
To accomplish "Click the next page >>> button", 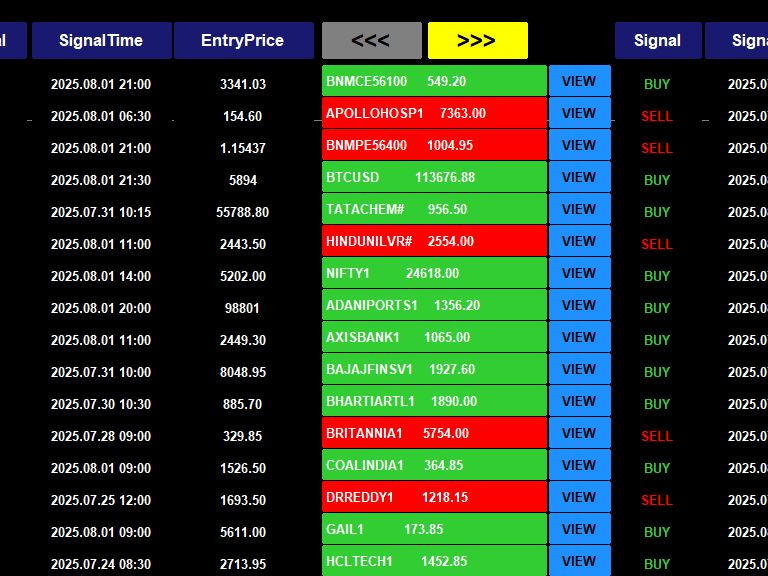I will pyautogui.click(x=478, y=40).
